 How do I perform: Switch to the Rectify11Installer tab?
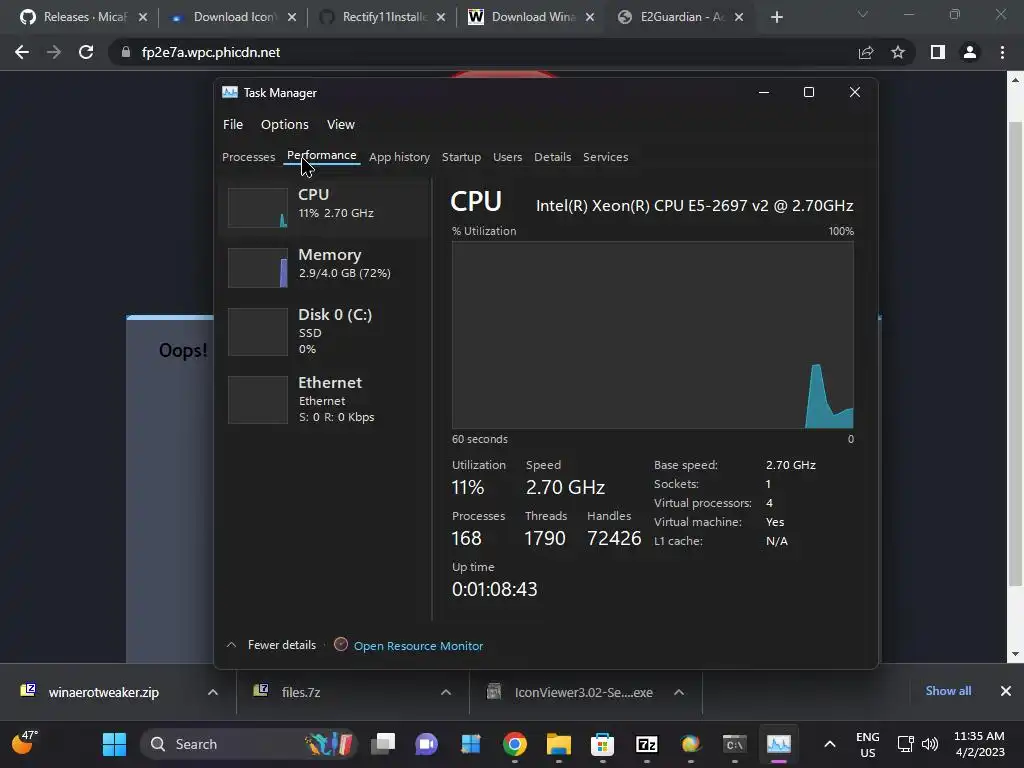(382, 17)
